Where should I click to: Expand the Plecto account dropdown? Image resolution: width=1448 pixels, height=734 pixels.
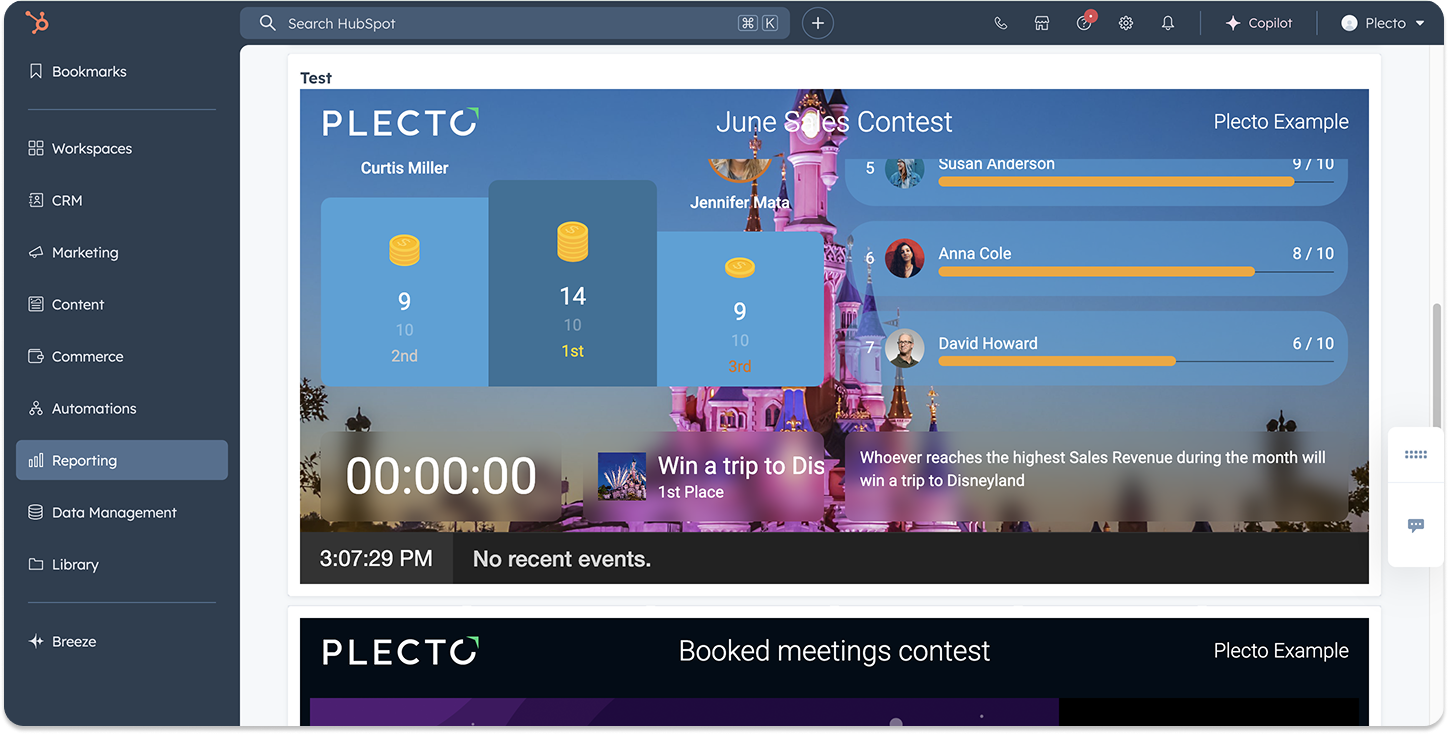click(x=1383, y=23)
